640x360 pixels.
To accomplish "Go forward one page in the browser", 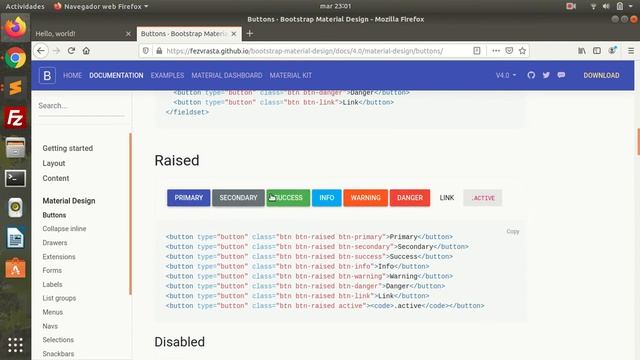I will tap(56, 51).
